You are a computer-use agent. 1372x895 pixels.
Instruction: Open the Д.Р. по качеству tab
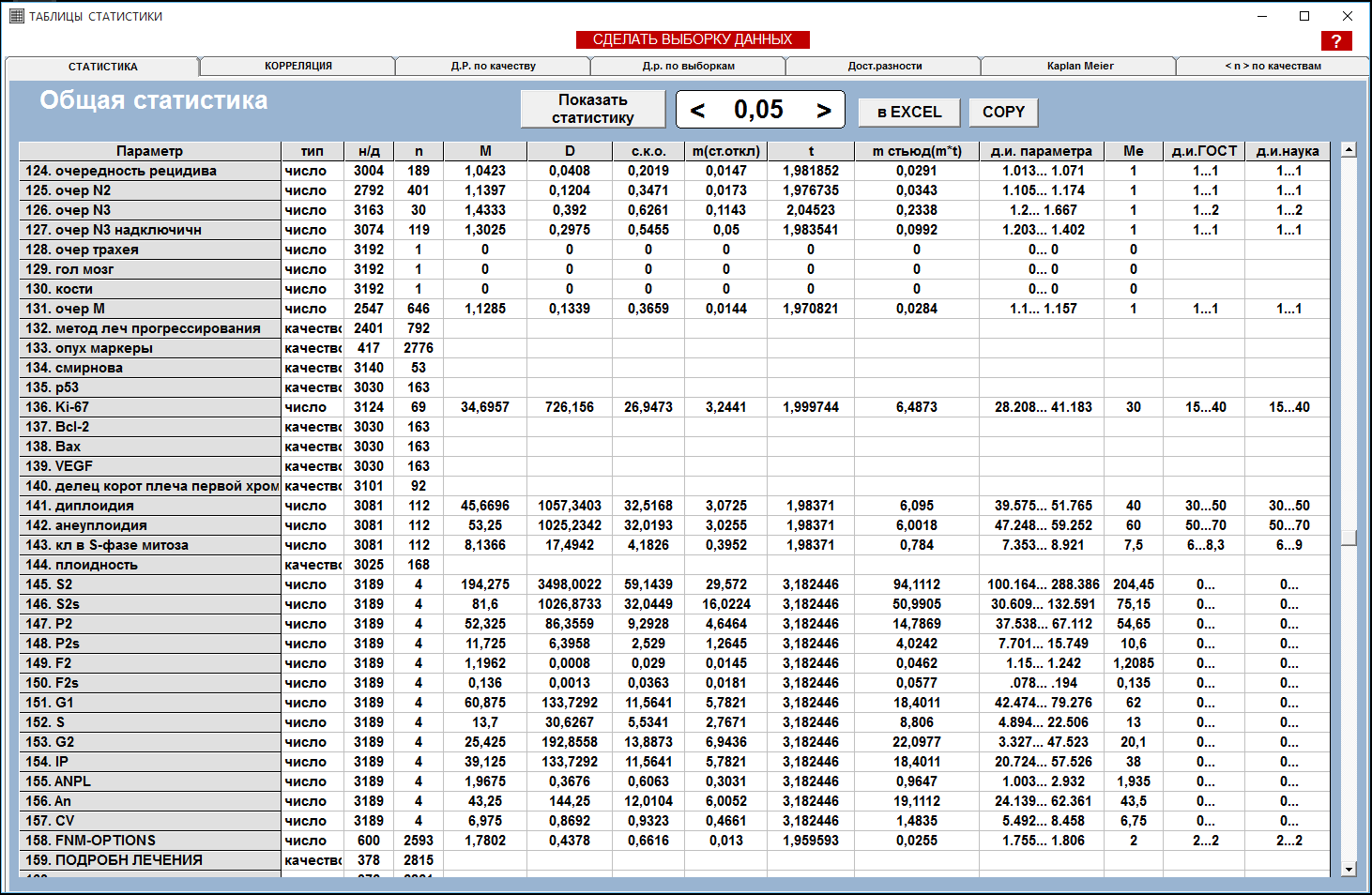coord(493,66)
